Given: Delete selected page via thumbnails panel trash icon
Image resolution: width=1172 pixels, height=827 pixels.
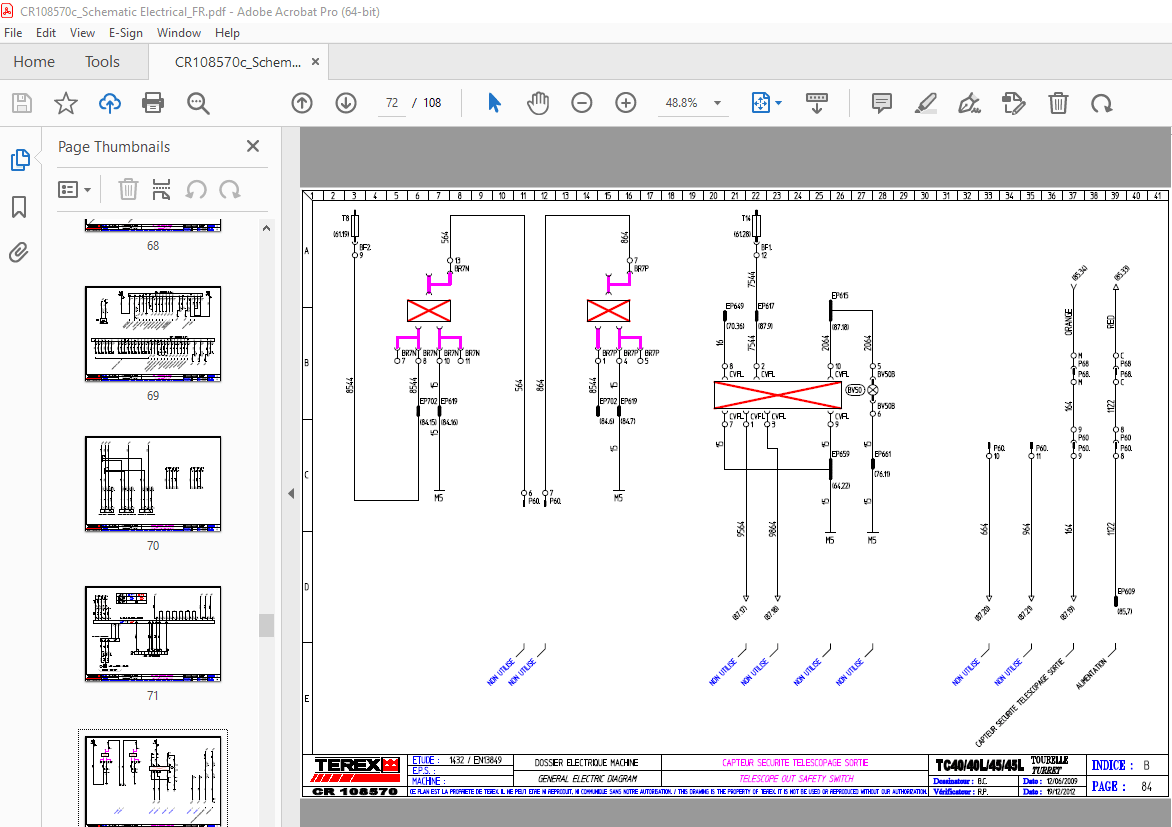Looking at the screenshot, I should point(127,189).
